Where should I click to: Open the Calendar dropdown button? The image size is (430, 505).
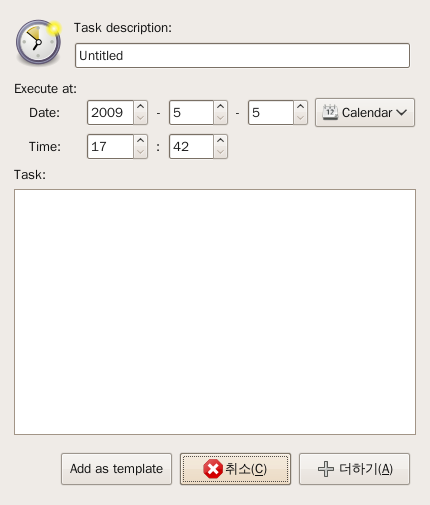[365, 113]
